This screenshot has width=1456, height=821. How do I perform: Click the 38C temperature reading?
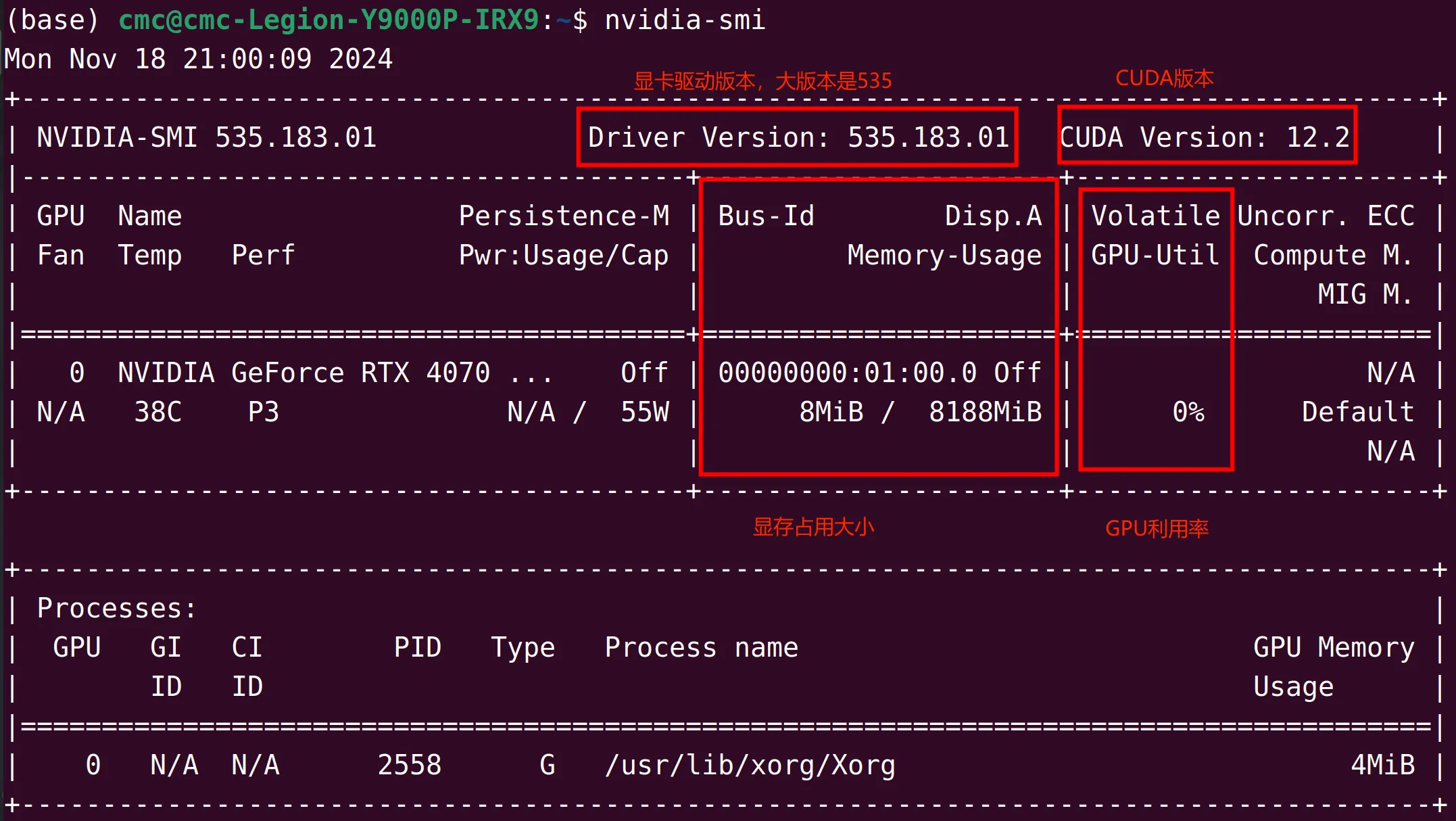click(157, 412)
